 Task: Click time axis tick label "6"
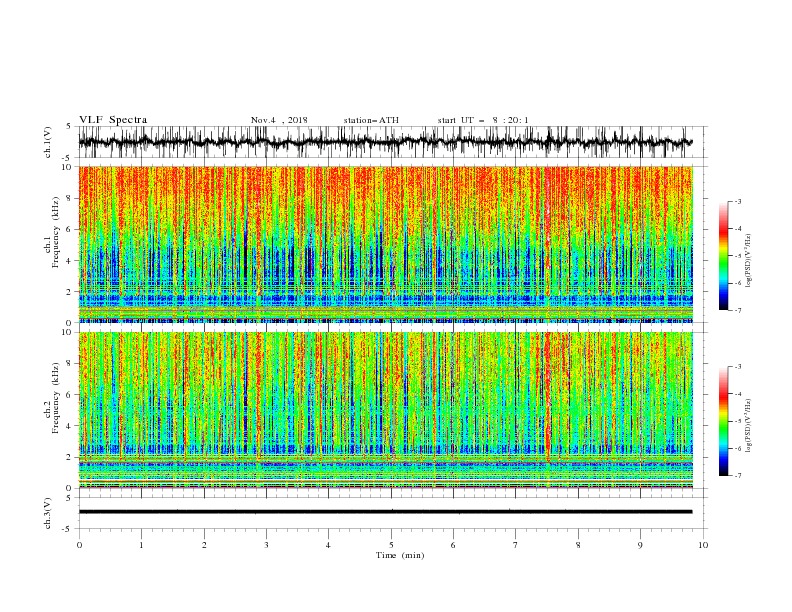point(454,545)
